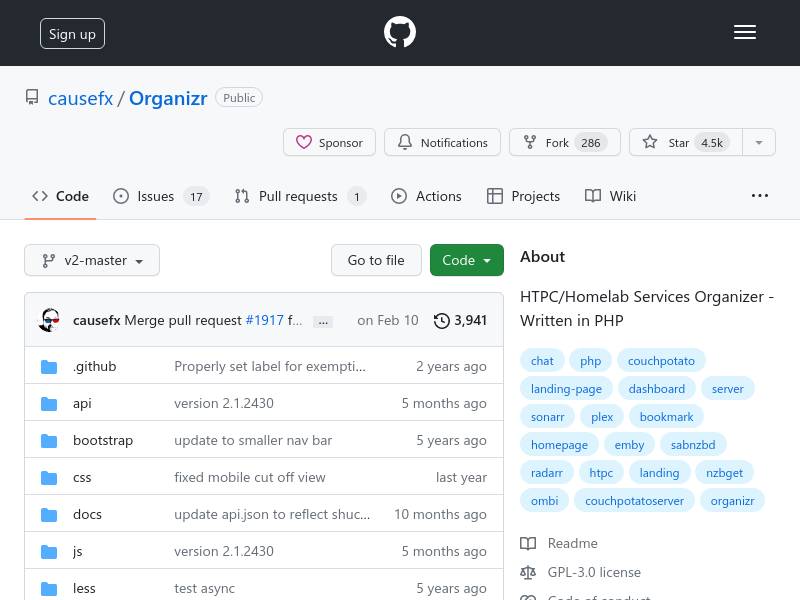Click the php topic tag
This screenshot has height=600, width=800.
[590, 361]
